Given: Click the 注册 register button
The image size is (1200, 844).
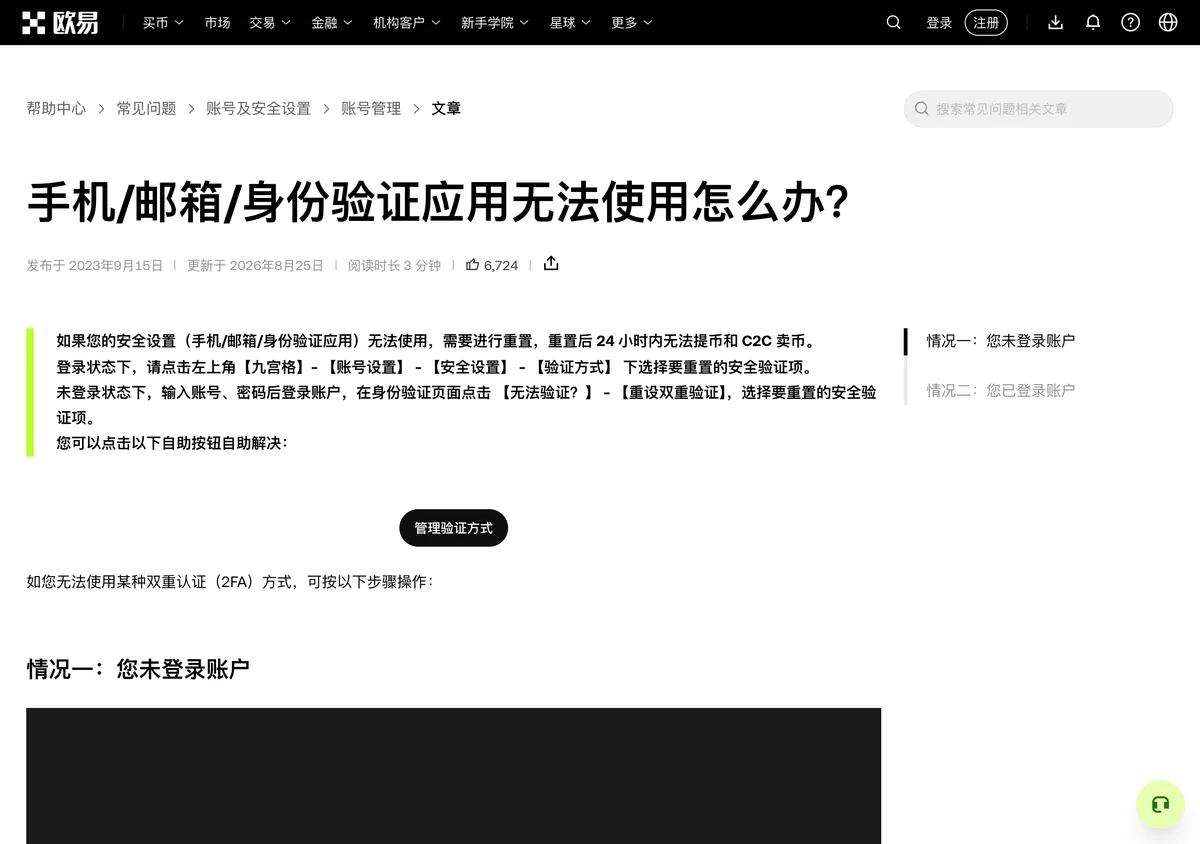Looking at the screenshot, I should [x=986, y=22].
